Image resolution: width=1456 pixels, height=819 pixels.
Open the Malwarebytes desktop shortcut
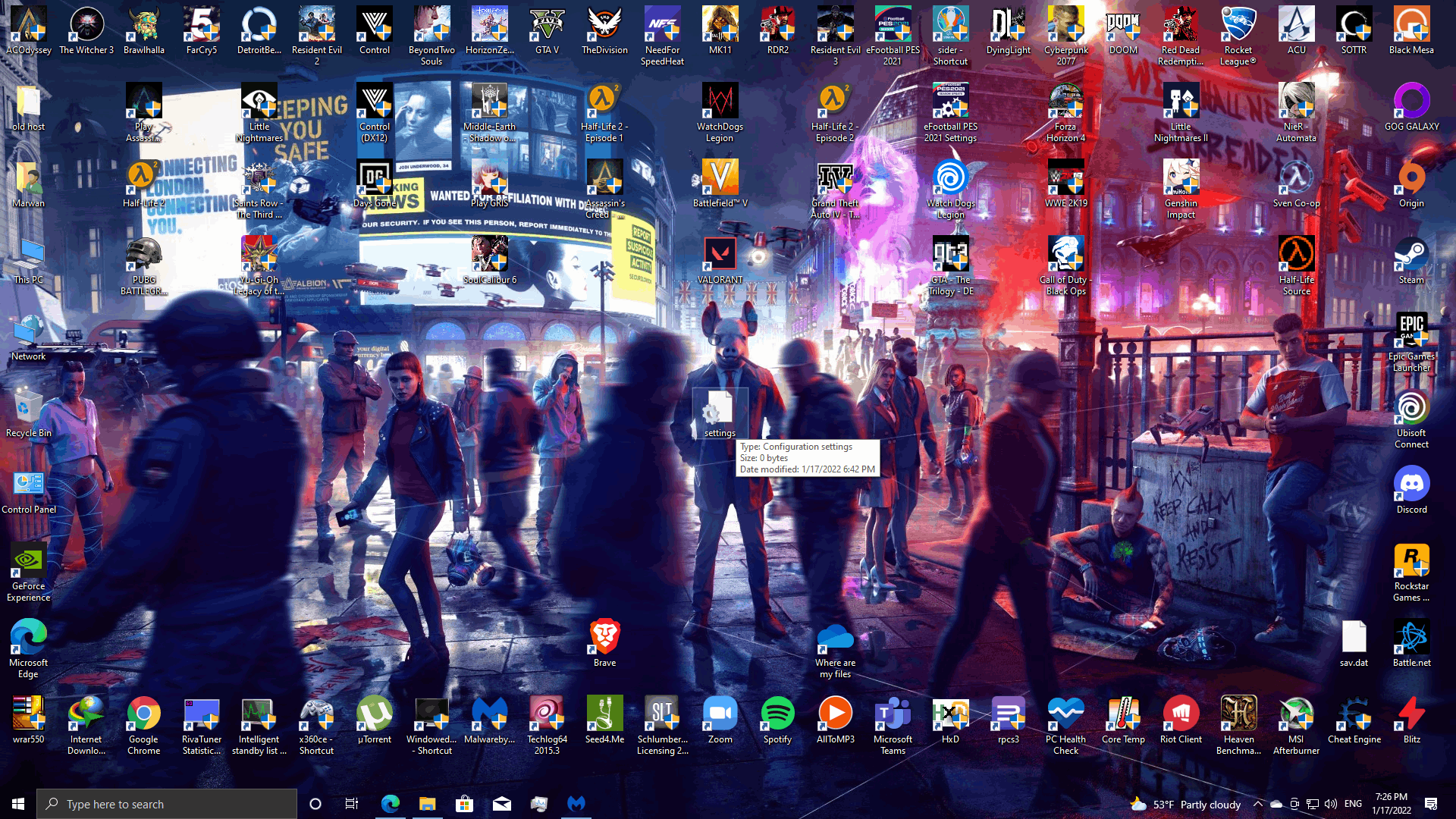pos(489,720)
